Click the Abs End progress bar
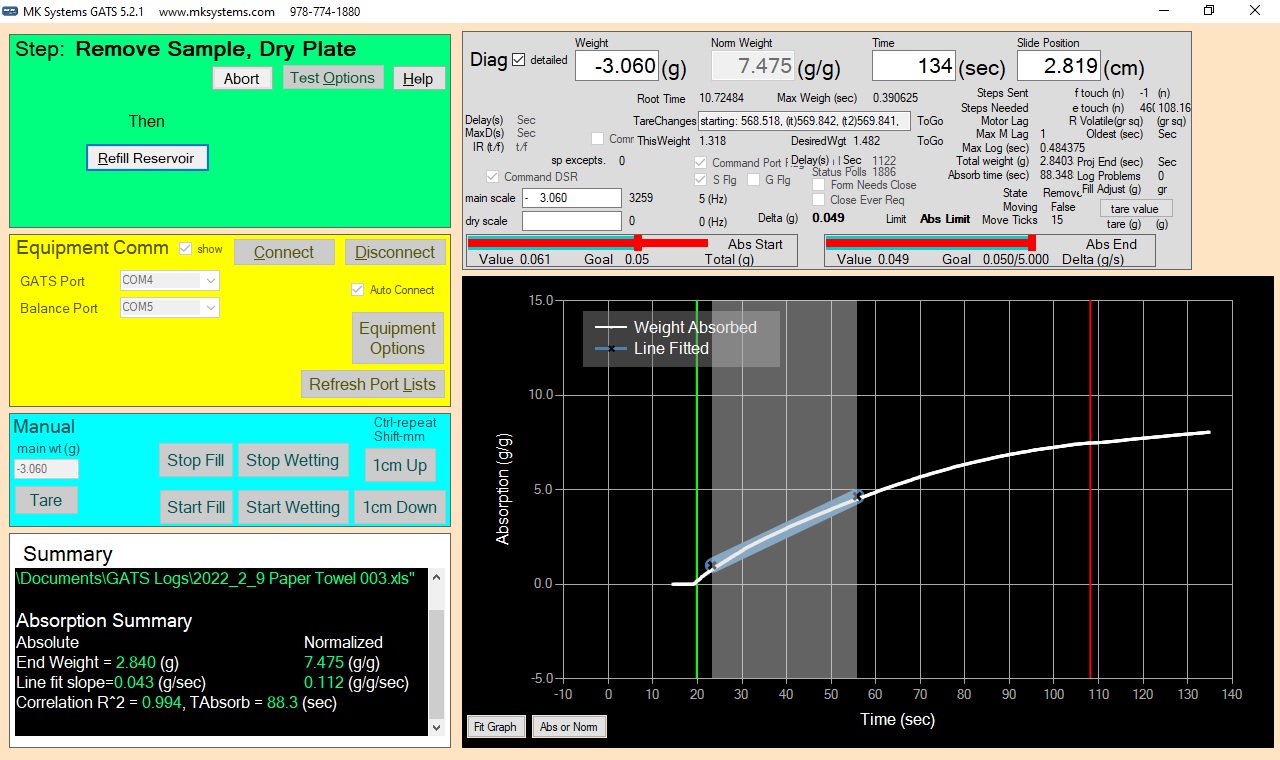This screenshot has width=1280, height=760. [x=929, y=243]
